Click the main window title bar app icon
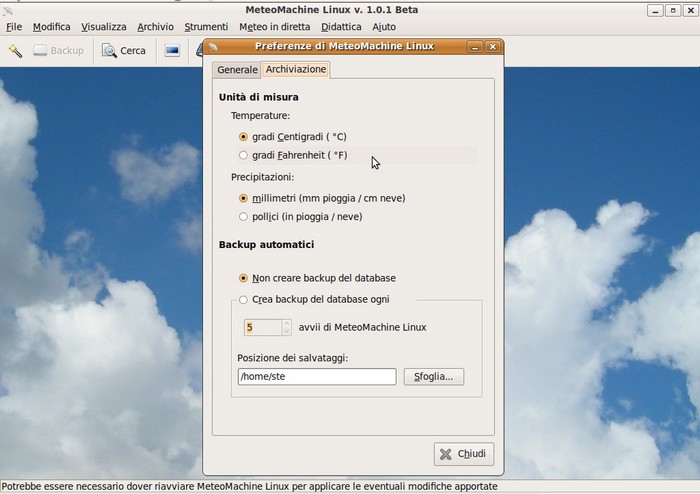 [8, 10]
